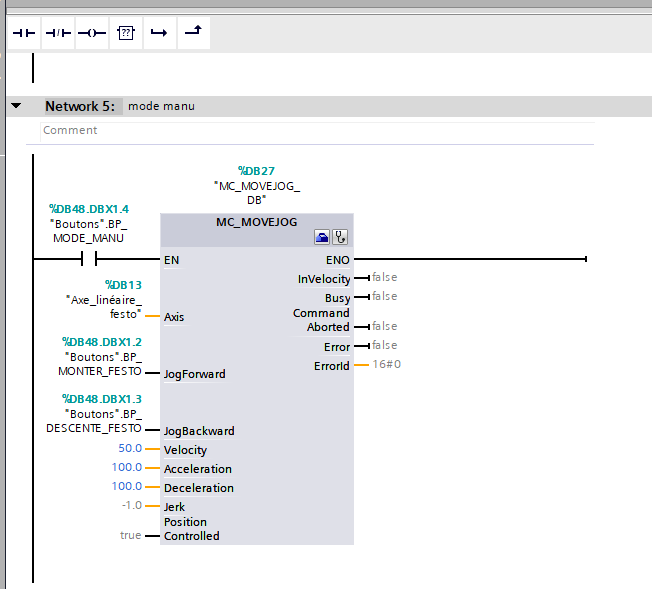
Task: Click the Busy output parameter
Action: [x=337, y=298]
